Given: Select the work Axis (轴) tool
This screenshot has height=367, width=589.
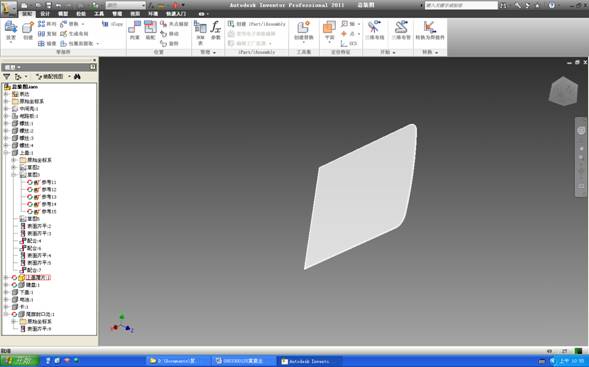Looking at the screenshot, I should coord(348,24).
